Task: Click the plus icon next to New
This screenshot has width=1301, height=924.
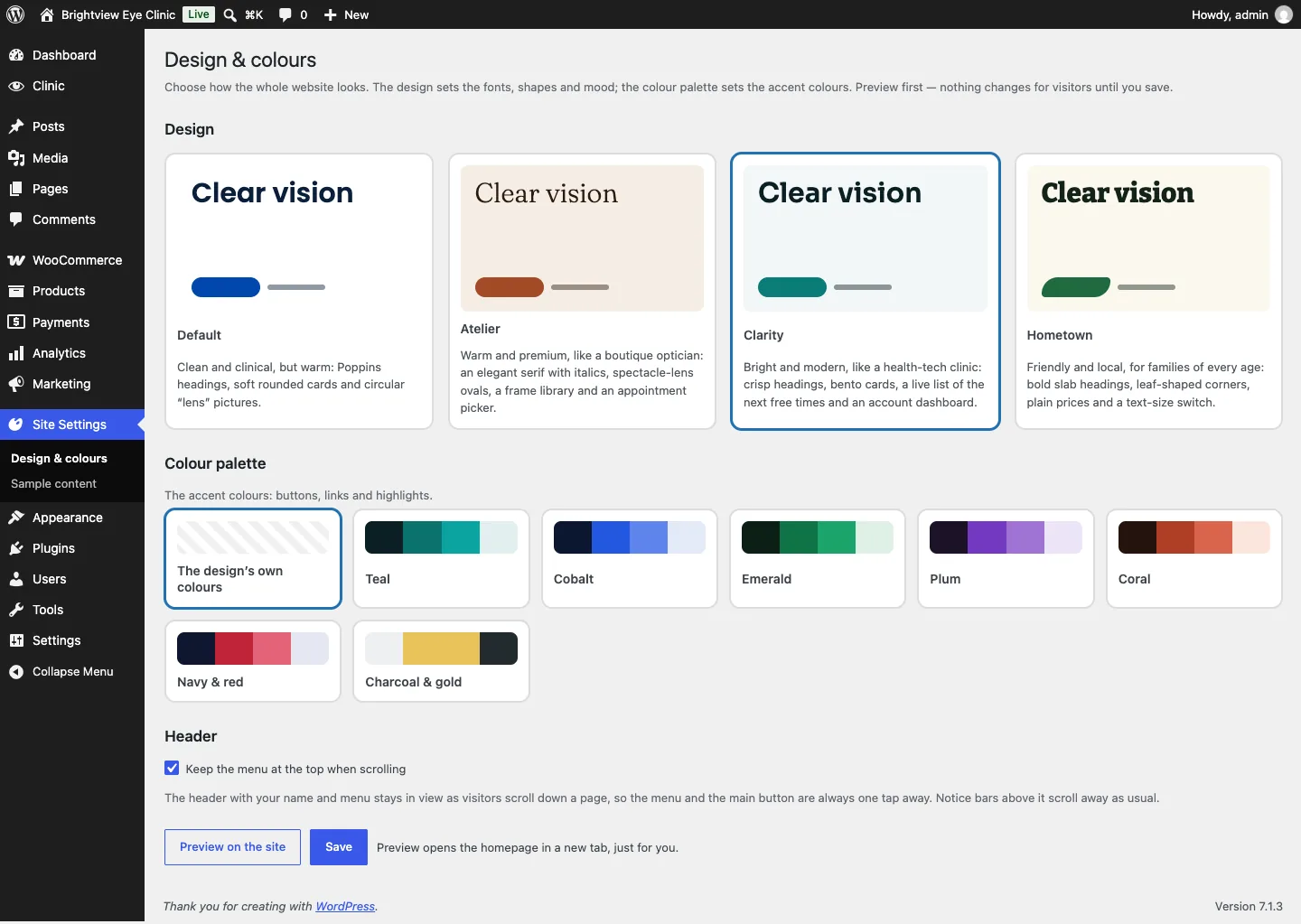Action: pos(331,14)
